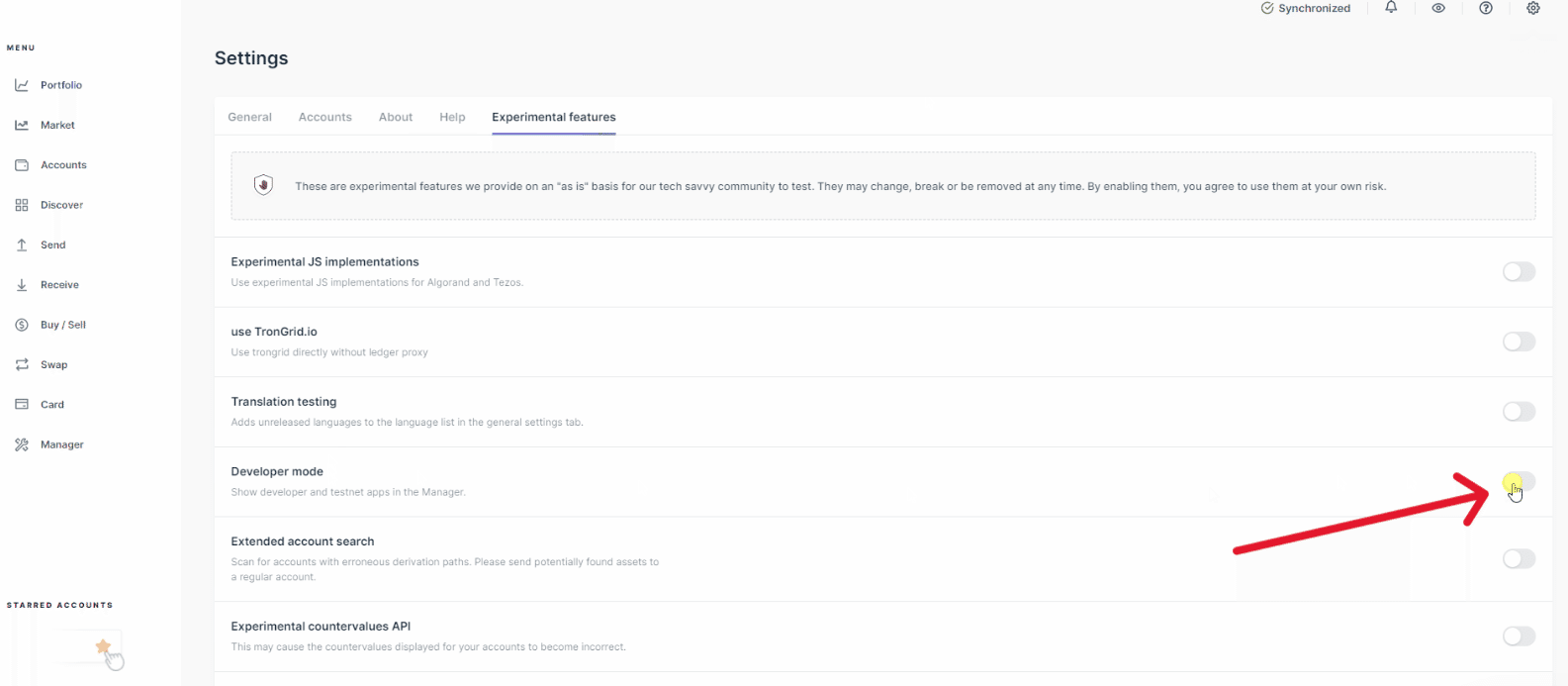This screenshot has width=1568, height=686.
Task: Open the help question mark icon
Action: click(x=1486, y=8)
